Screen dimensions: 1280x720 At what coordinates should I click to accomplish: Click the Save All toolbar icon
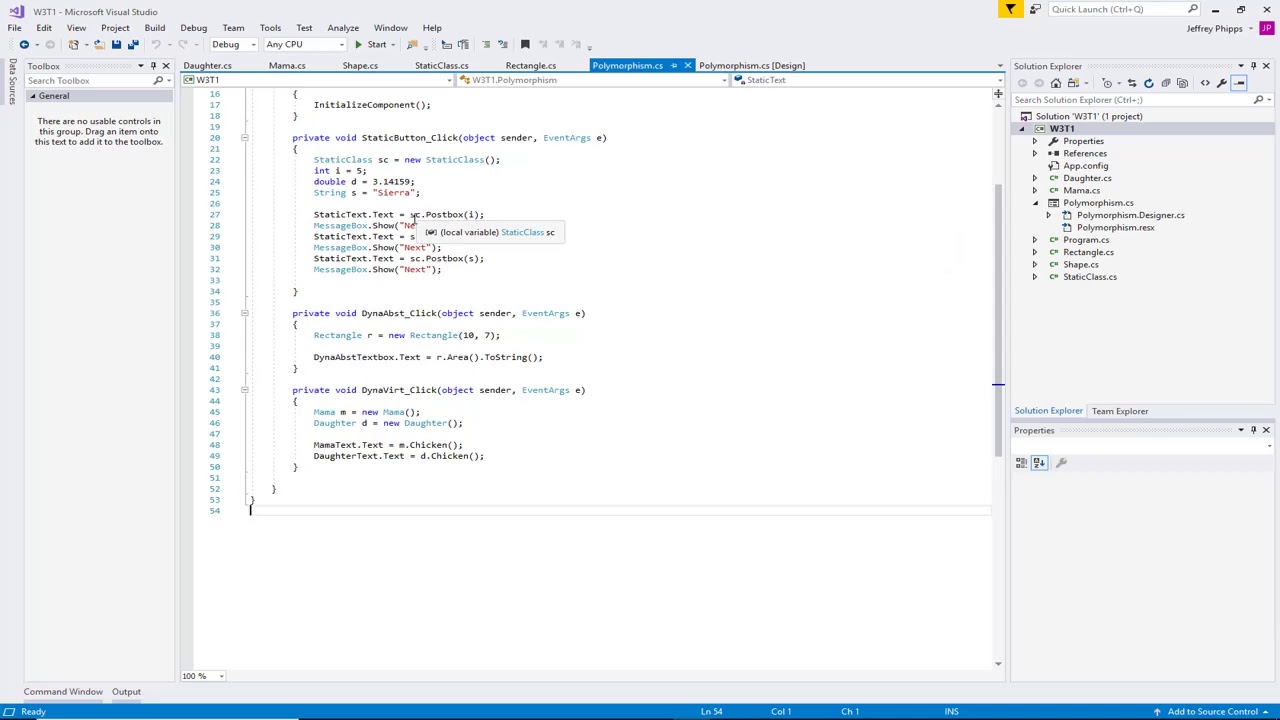[x=133, y=44]
